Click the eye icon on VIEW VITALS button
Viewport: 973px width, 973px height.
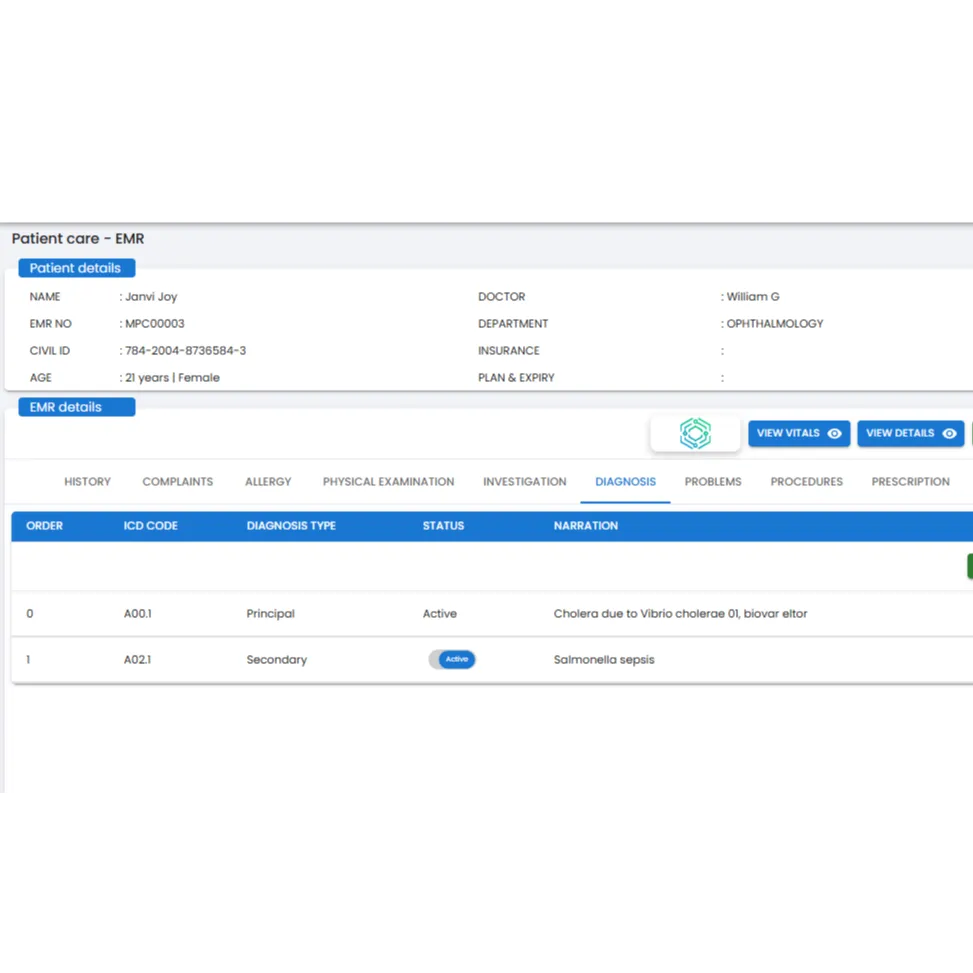coord(835,433)
